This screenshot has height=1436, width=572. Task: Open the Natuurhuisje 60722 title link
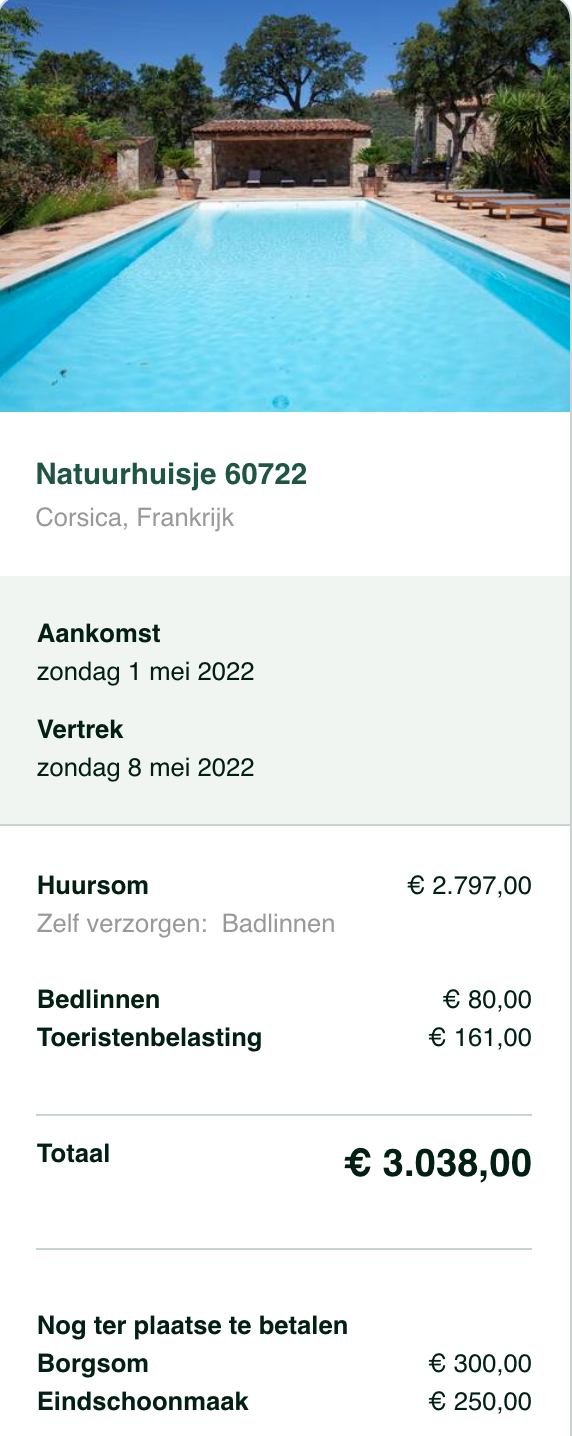[171, 474]
